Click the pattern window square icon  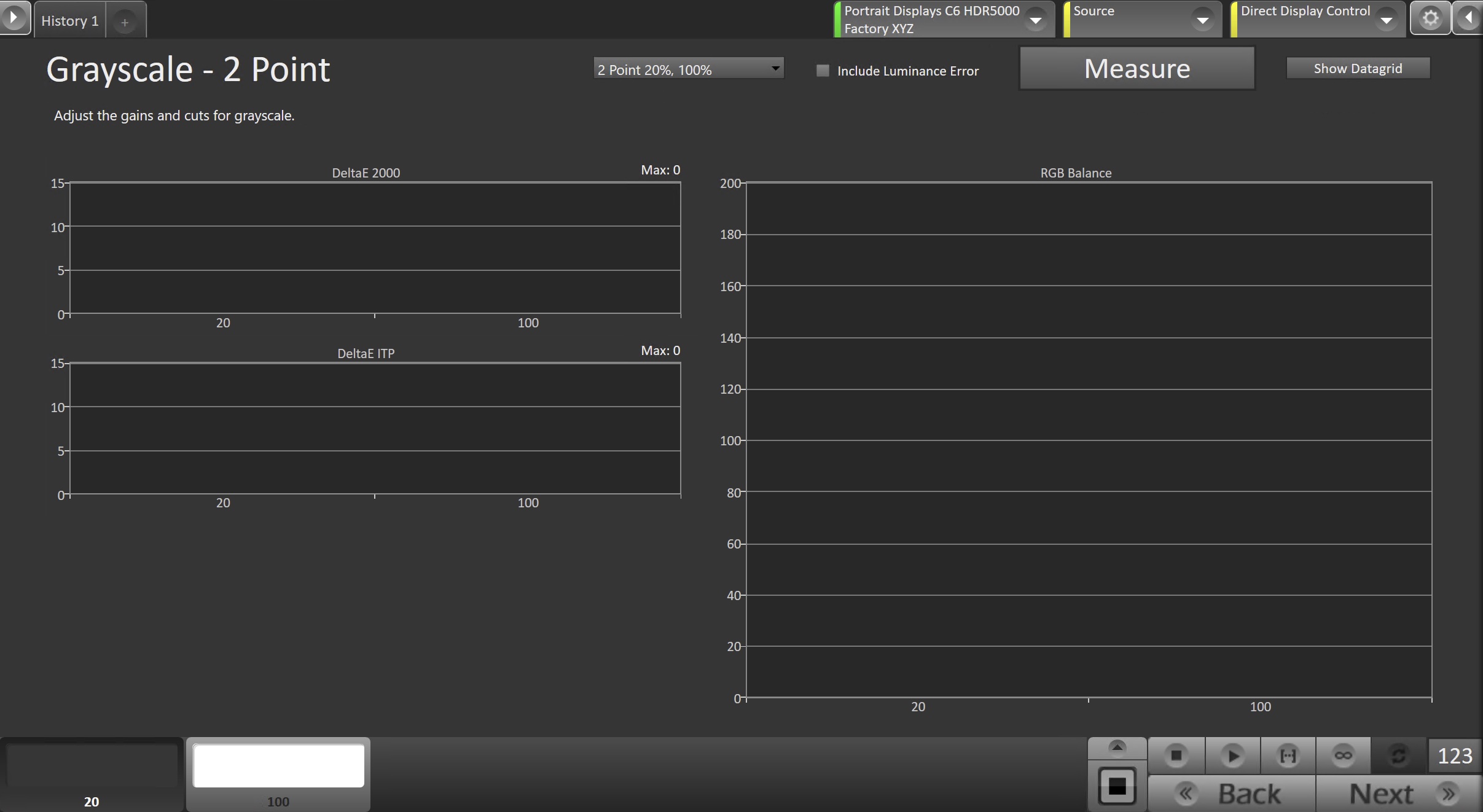pyautogui.click(x=1117, y=786)
